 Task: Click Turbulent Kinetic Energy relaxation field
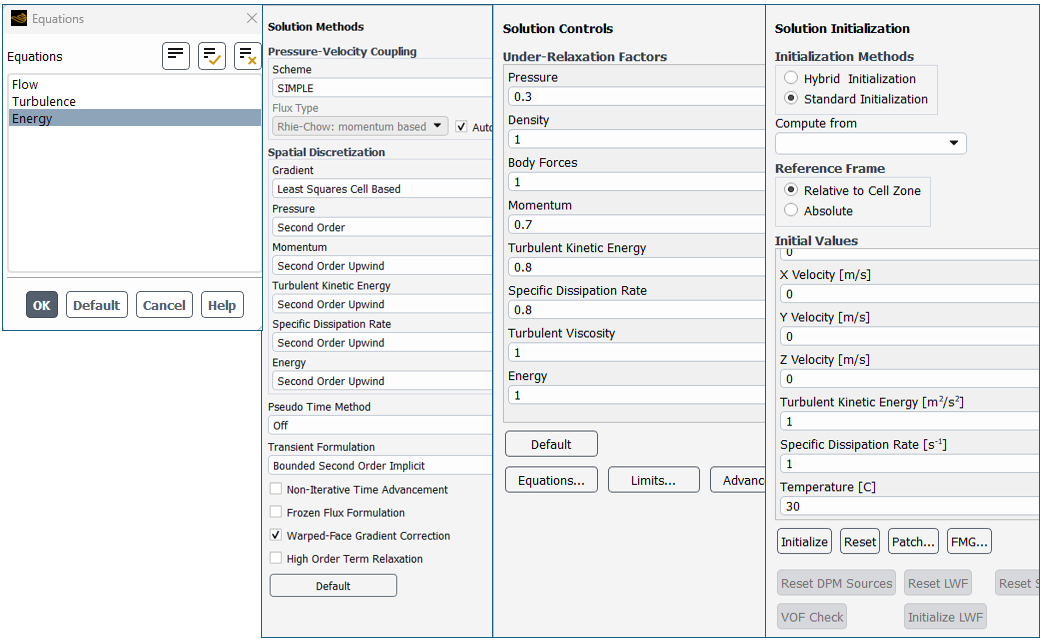pyautogui.click(x=637, y=267)
